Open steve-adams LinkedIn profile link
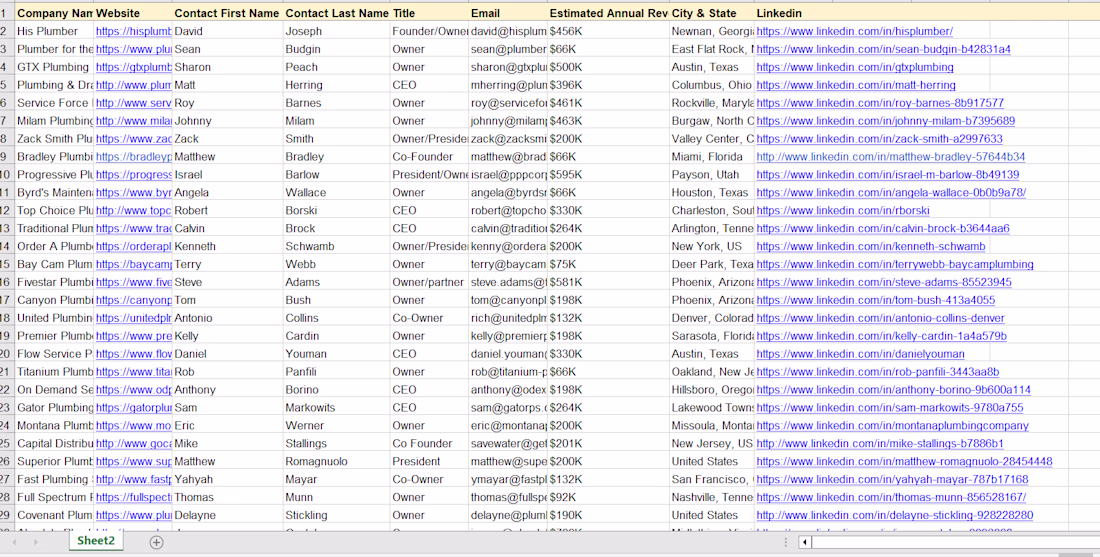The height and width of the screenshot is (557, 1100). pyautogui.click(x=884, y=282)
